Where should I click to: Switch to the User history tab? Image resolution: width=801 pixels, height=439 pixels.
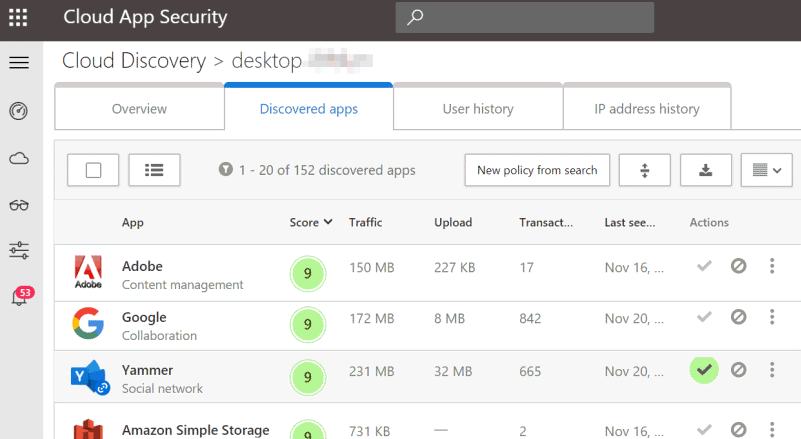click(x=478, y=109)
